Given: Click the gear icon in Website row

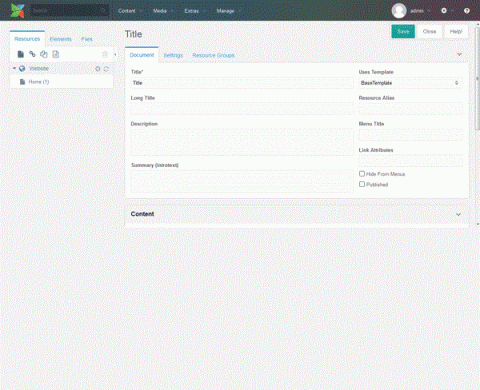Looking at the screenshot, I should [98, 69].
